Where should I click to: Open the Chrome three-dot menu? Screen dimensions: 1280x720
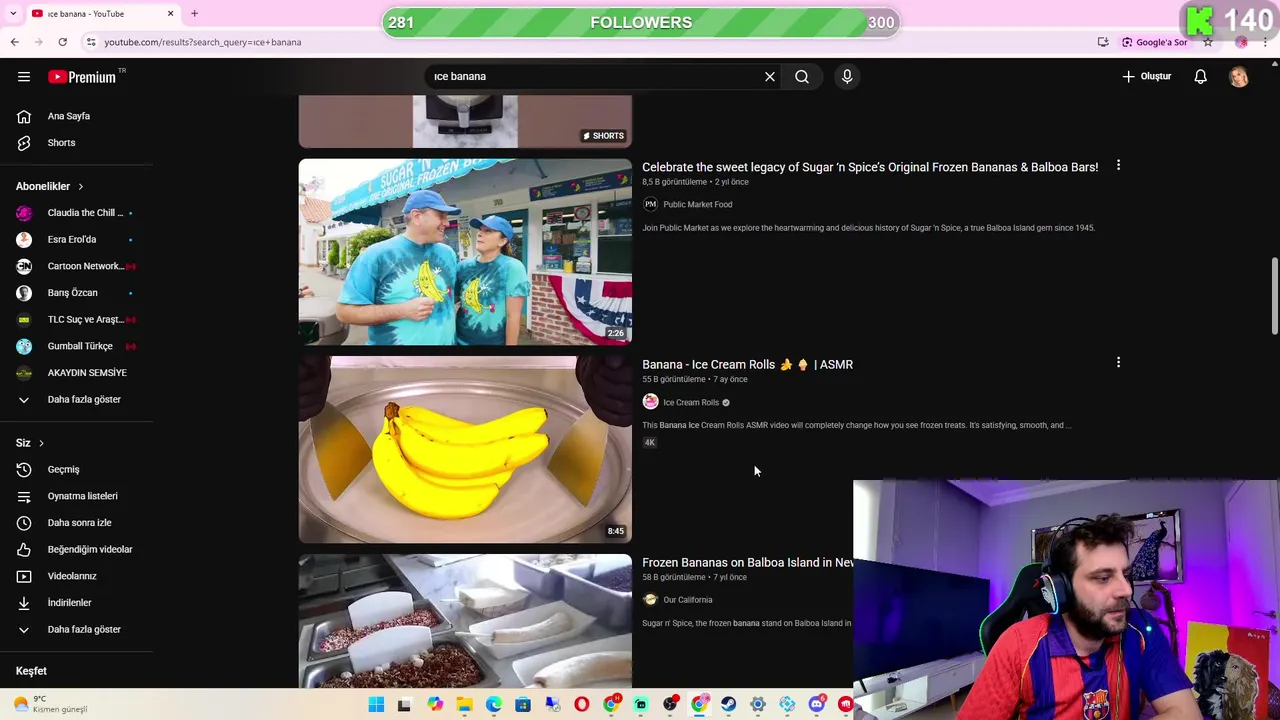(x=1266, y=42)
